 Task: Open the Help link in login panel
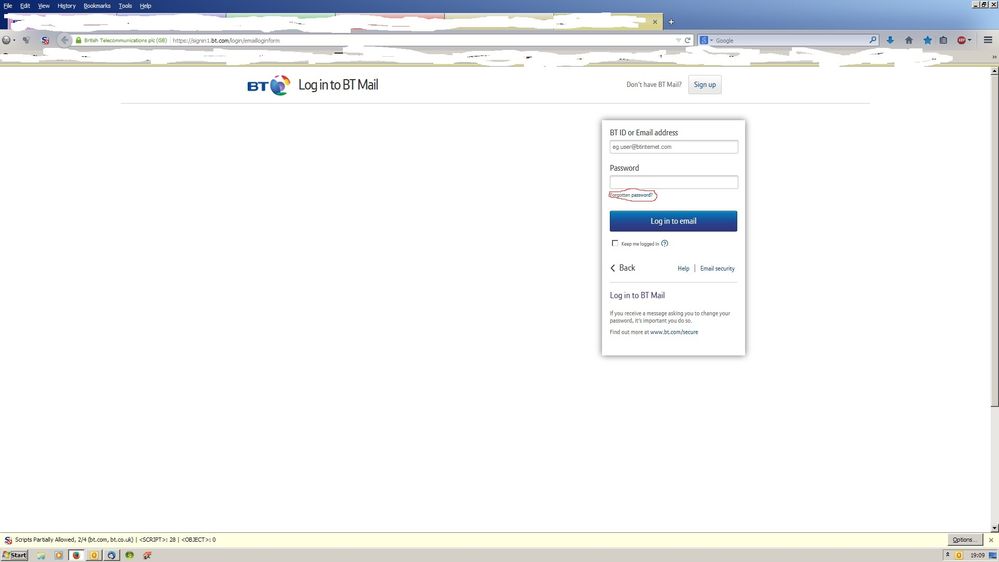click(x=683, y=269)
